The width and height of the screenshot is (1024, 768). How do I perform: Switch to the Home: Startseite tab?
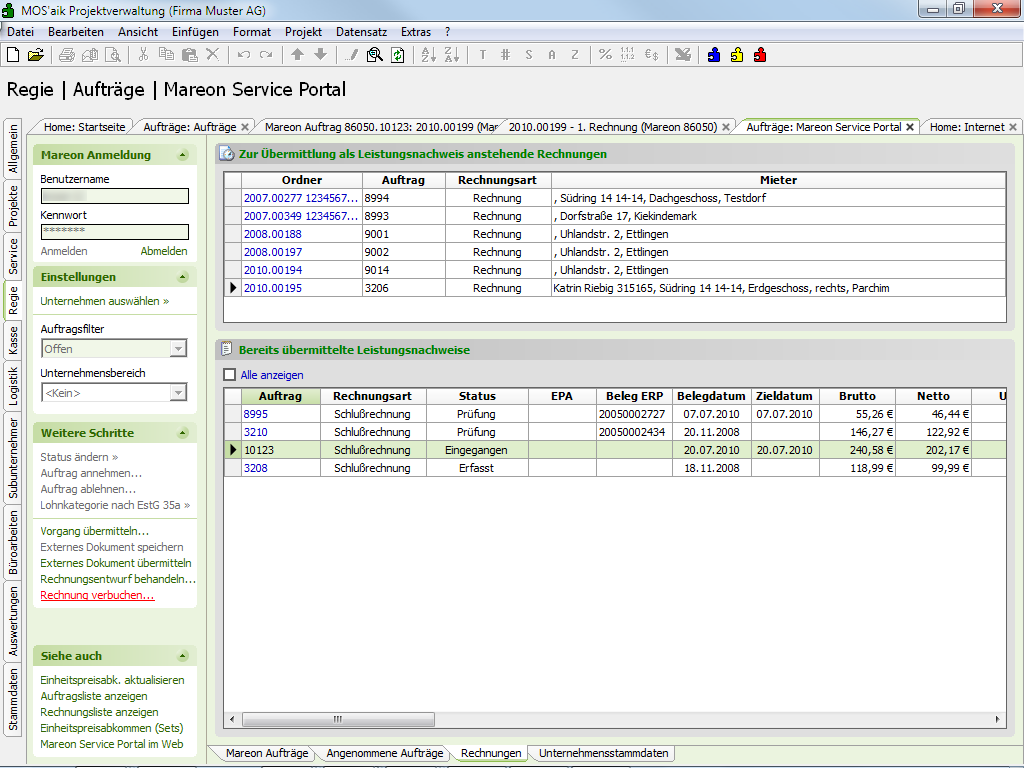click(x=84, y=127)
